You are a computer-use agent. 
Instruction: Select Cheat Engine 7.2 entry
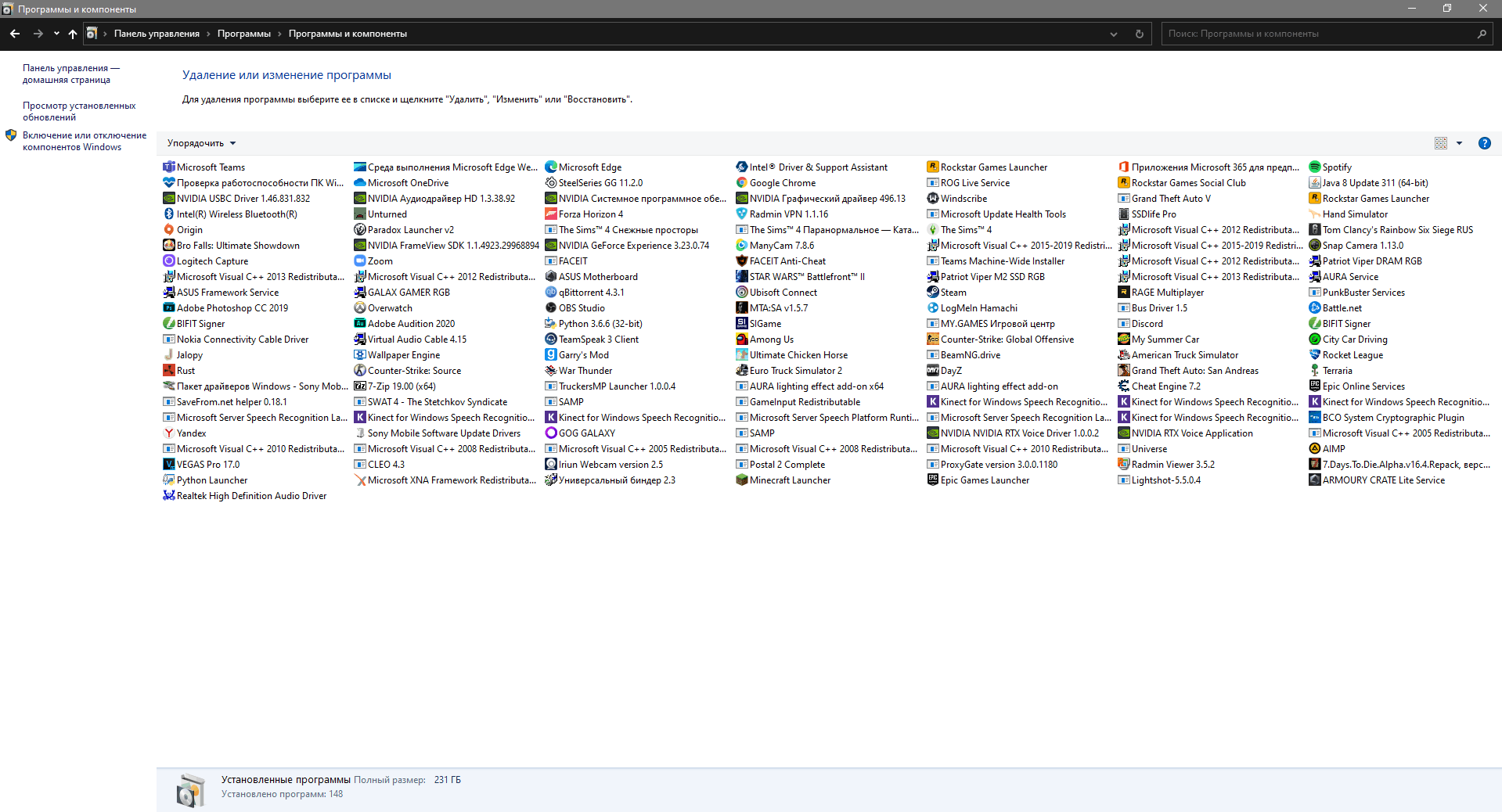1159,386
